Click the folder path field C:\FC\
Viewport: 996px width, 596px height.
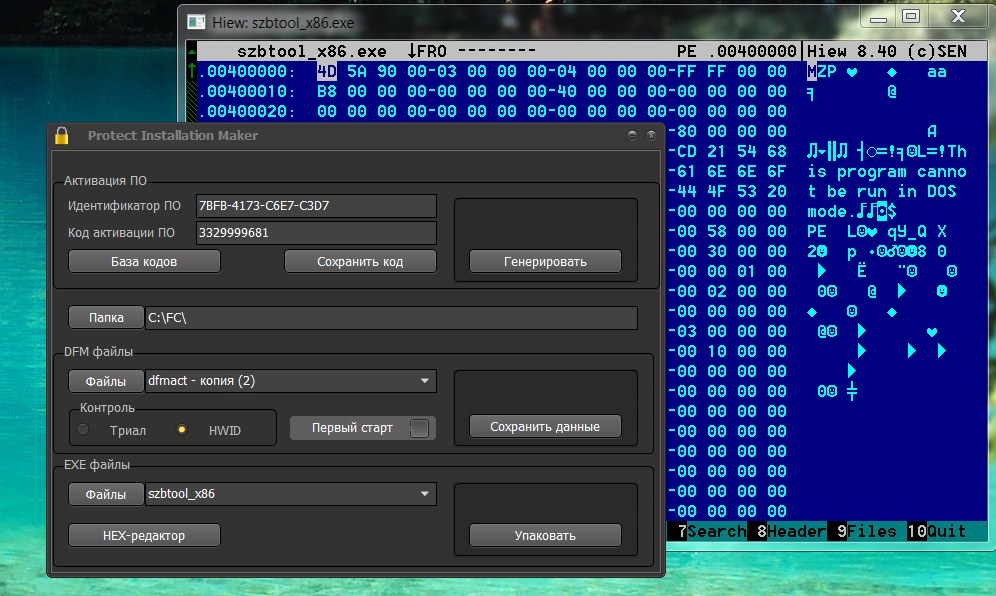[x=391, y=318]
